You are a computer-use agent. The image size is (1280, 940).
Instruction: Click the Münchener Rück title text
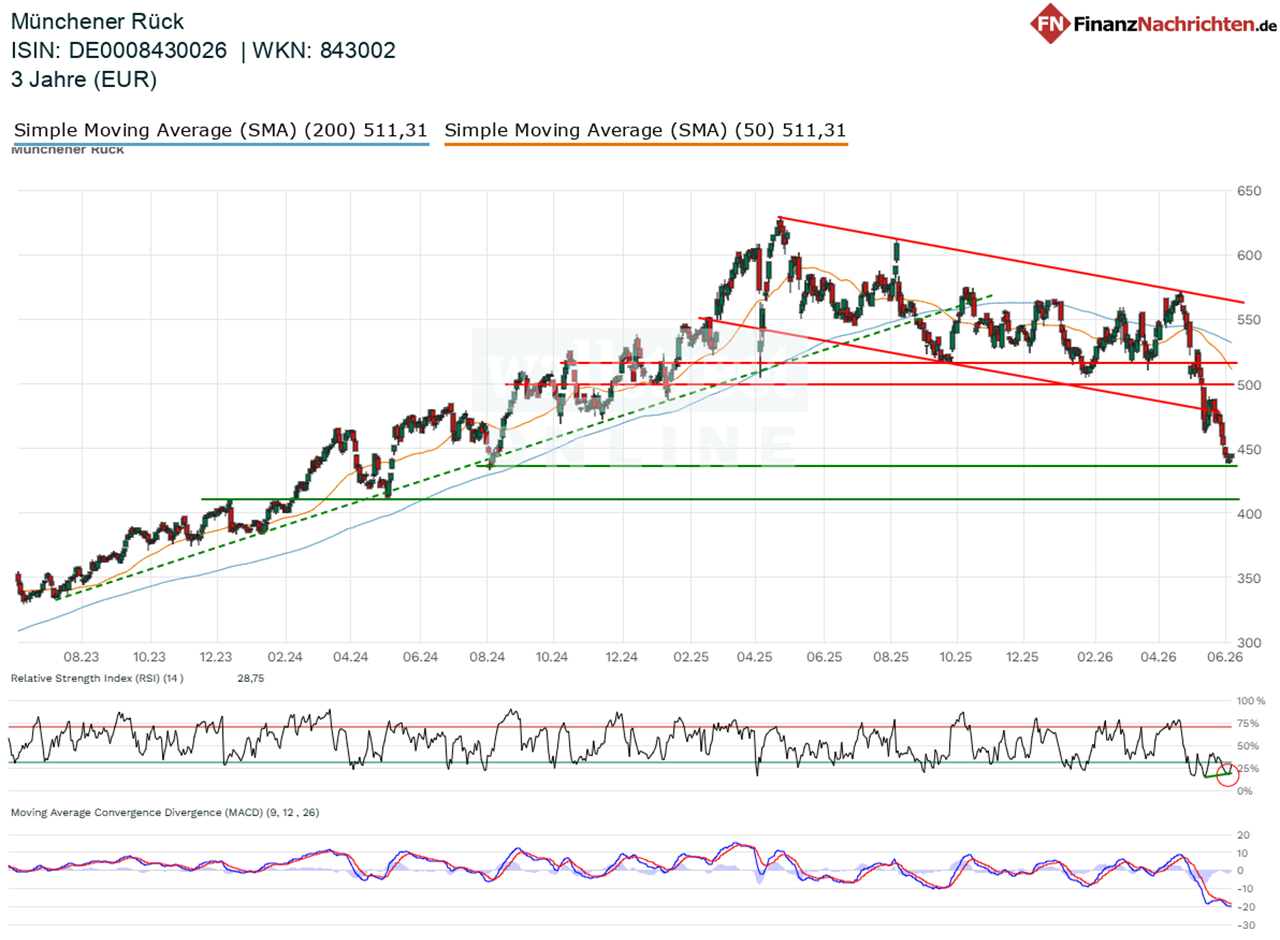(97, 21)
